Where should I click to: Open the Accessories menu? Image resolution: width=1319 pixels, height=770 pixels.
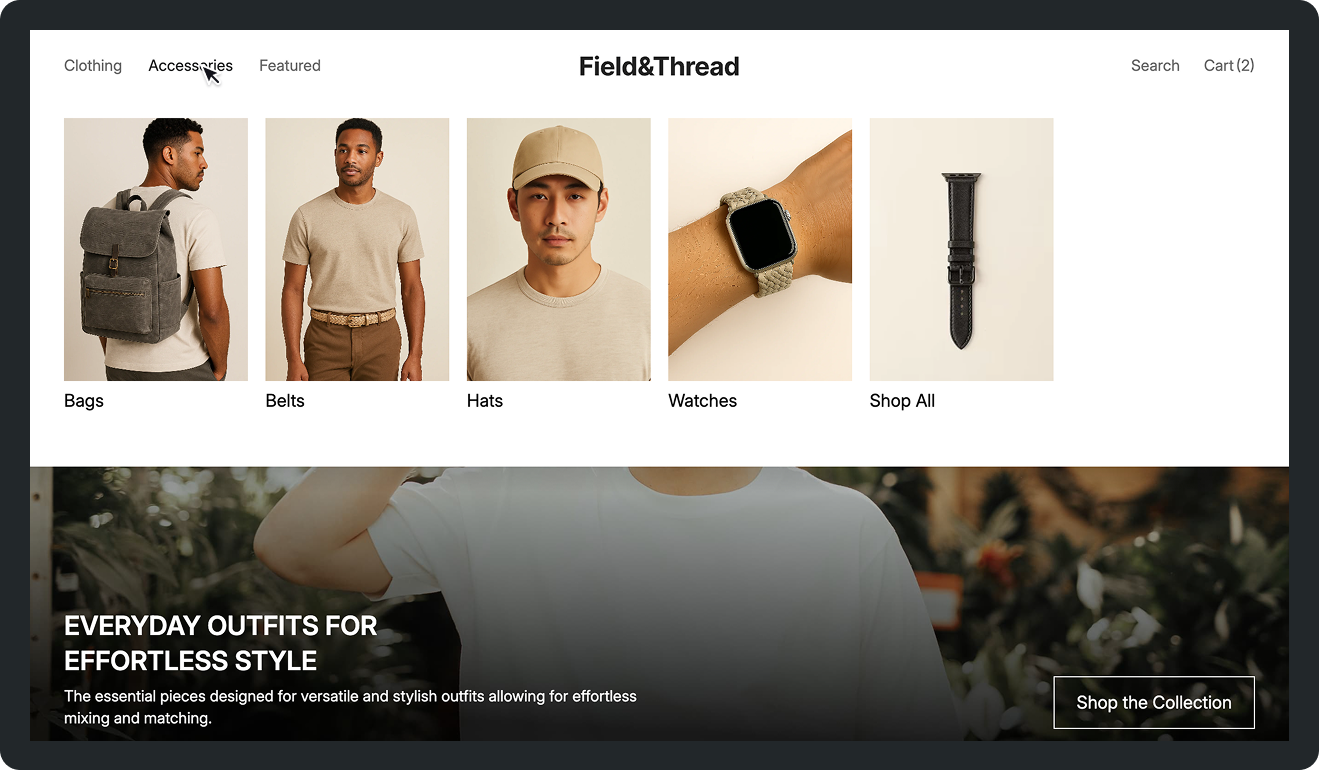tap(190, 66)
